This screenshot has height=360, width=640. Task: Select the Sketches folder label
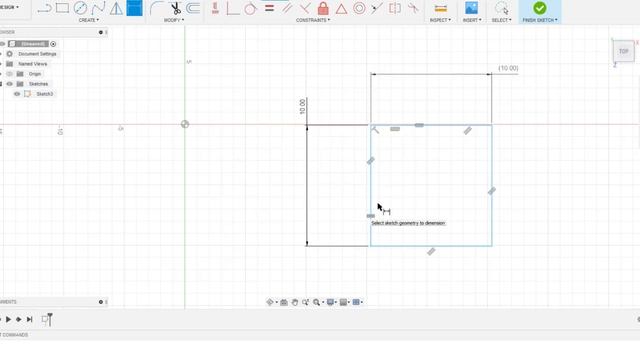(x=38, y=84)
